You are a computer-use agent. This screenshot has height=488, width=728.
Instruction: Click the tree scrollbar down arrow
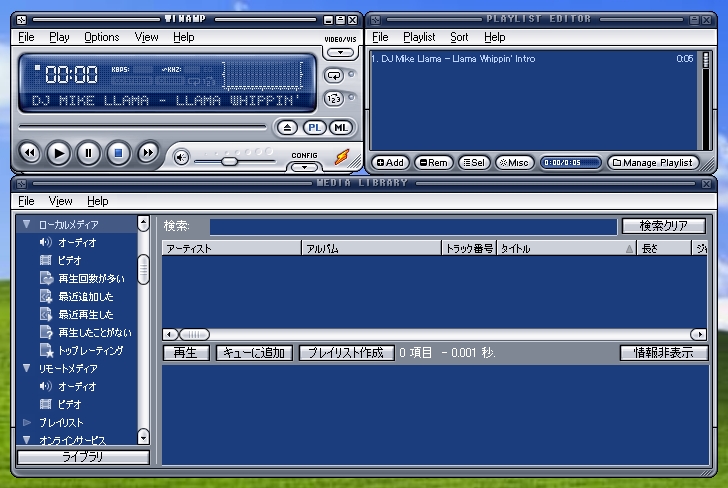pyautogui.click(x=143, y=436)
